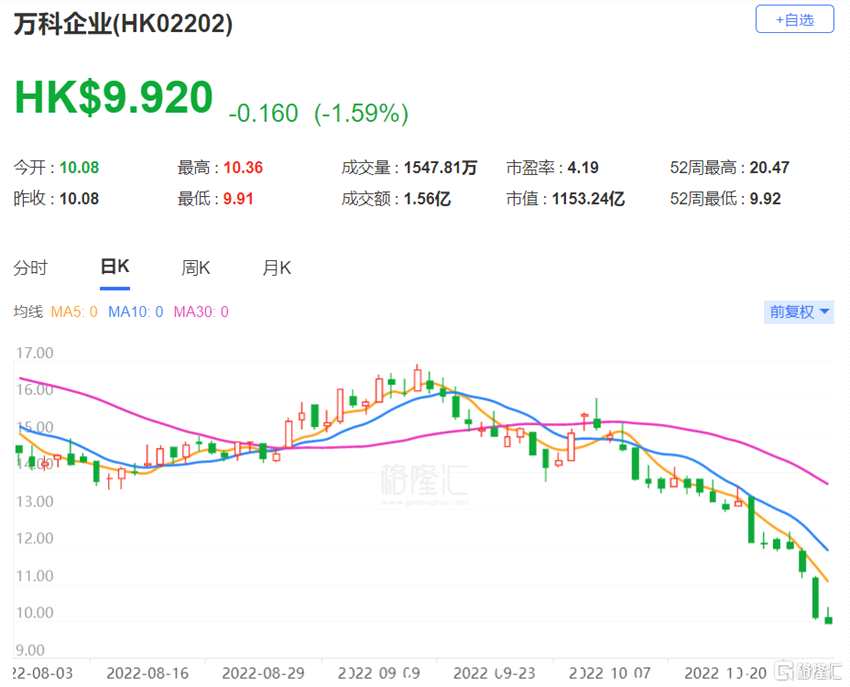Click the 52周最高 value 20.47

pyautogui.click(x=769, y=168)
